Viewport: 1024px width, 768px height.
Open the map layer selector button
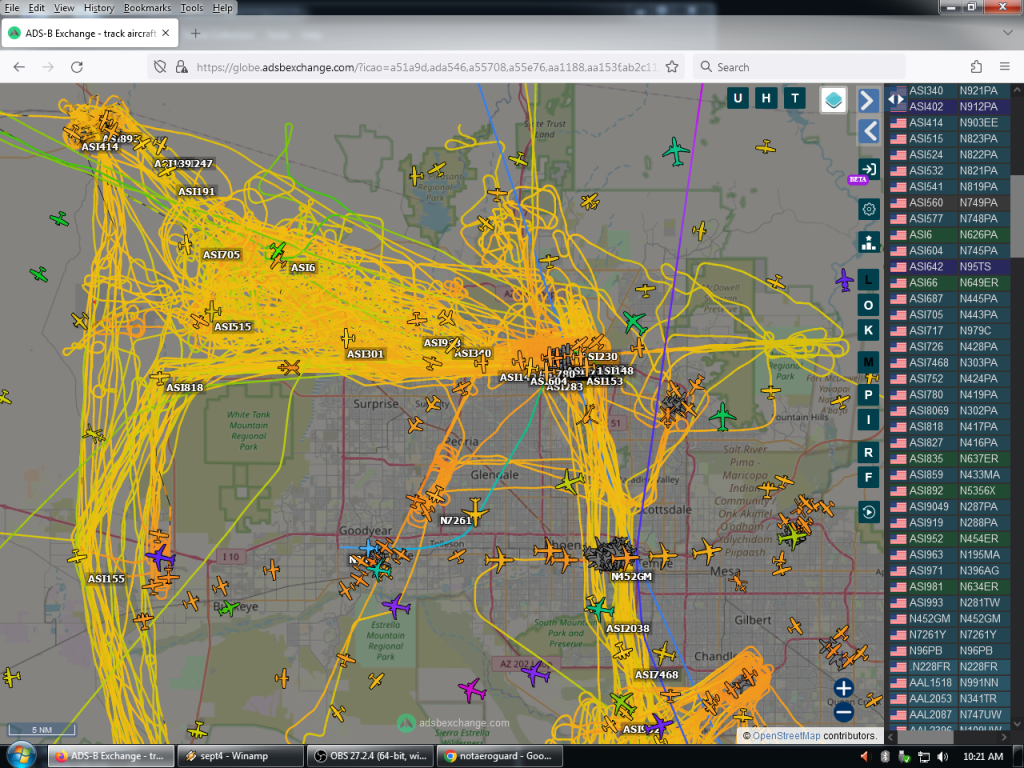[x=833, y=100]
